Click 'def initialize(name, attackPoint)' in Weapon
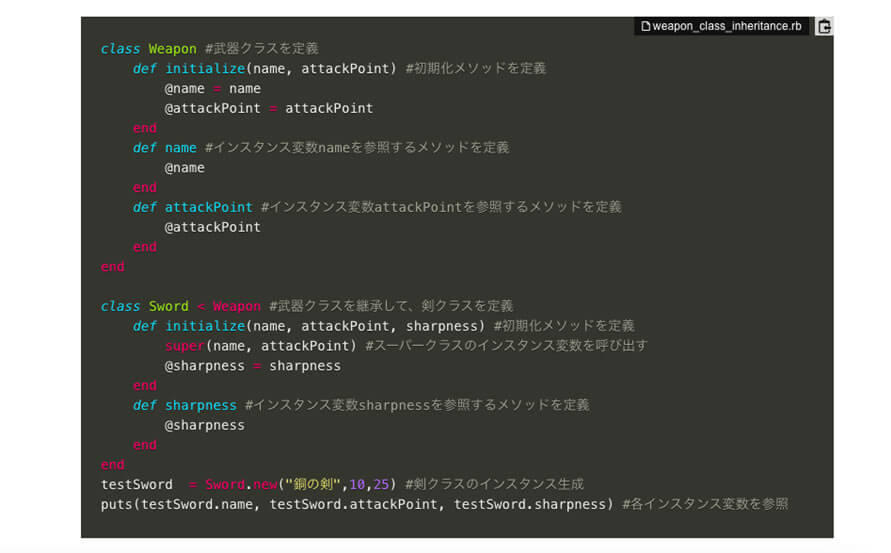Screen dimensions: 891x553 coord(264,69)
